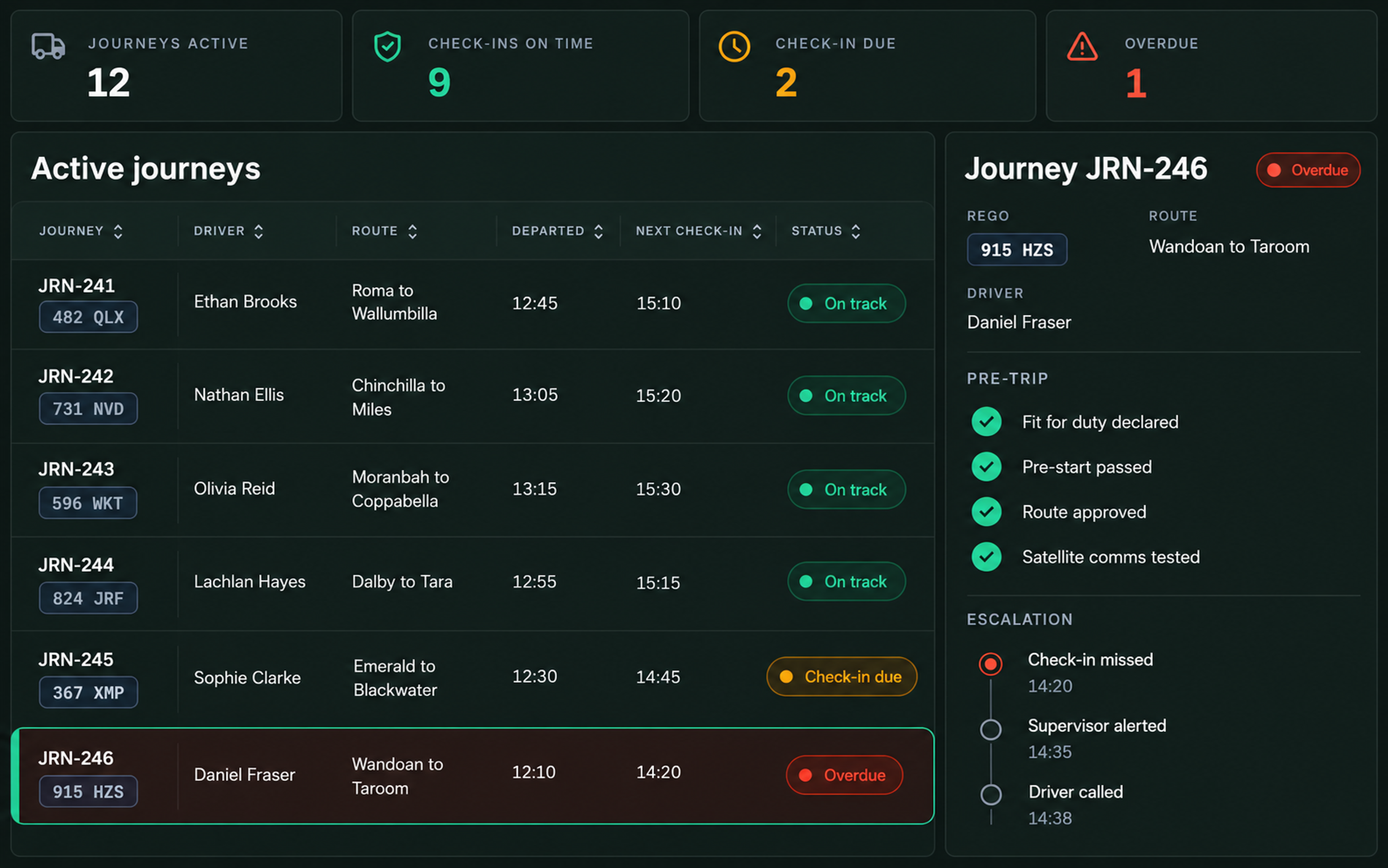Click the On track status for JRN-242
The height and width of the screenshot is (868, 1388).
tap(847, 396)
